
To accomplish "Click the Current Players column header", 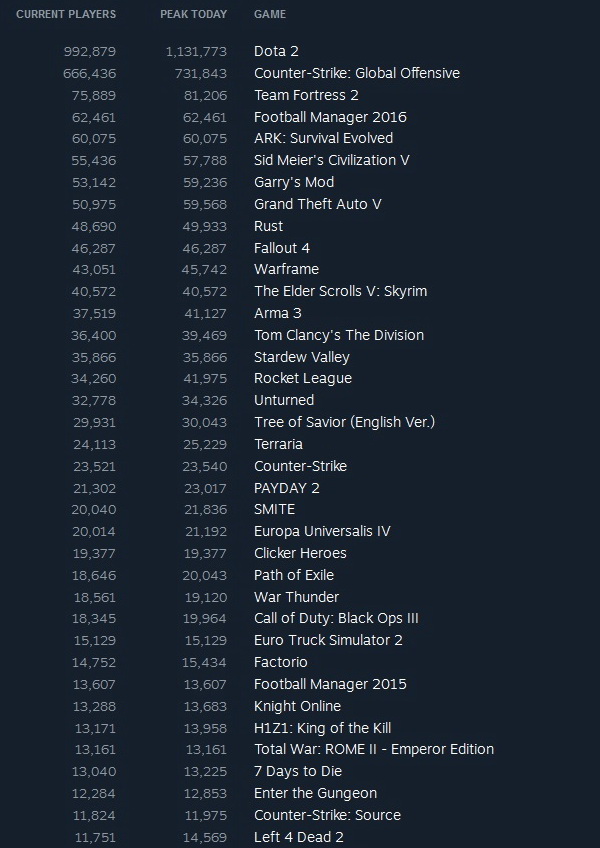I will click(x=66, y=15).
